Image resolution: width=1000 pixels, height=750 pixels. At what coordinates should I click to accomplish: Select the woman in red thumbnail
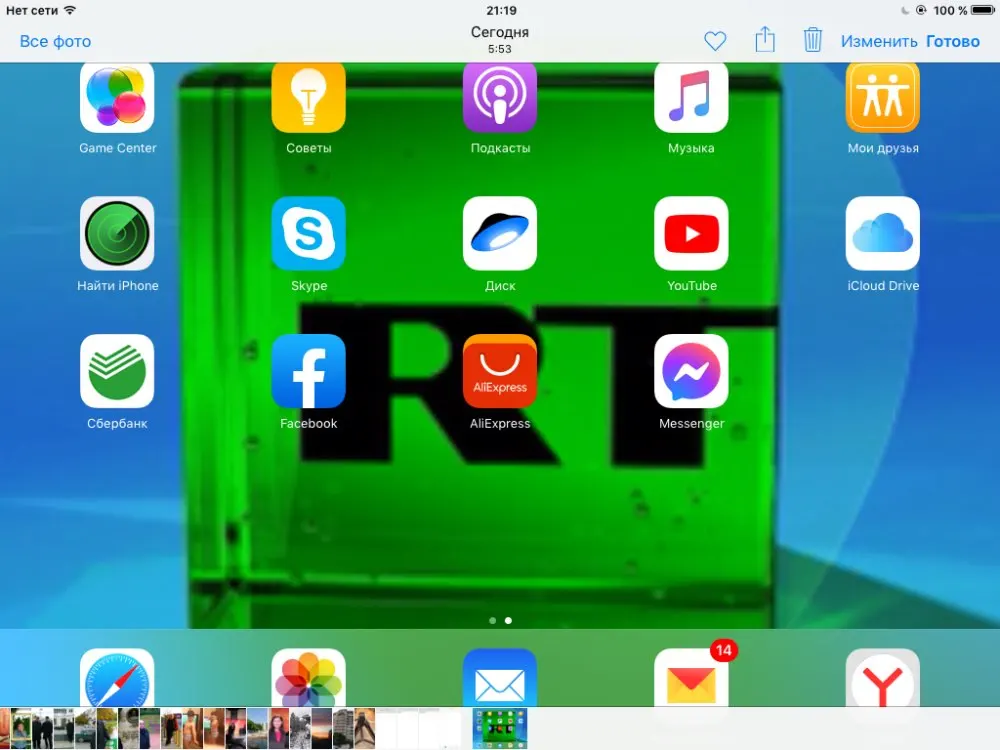[x=279, y=728]
